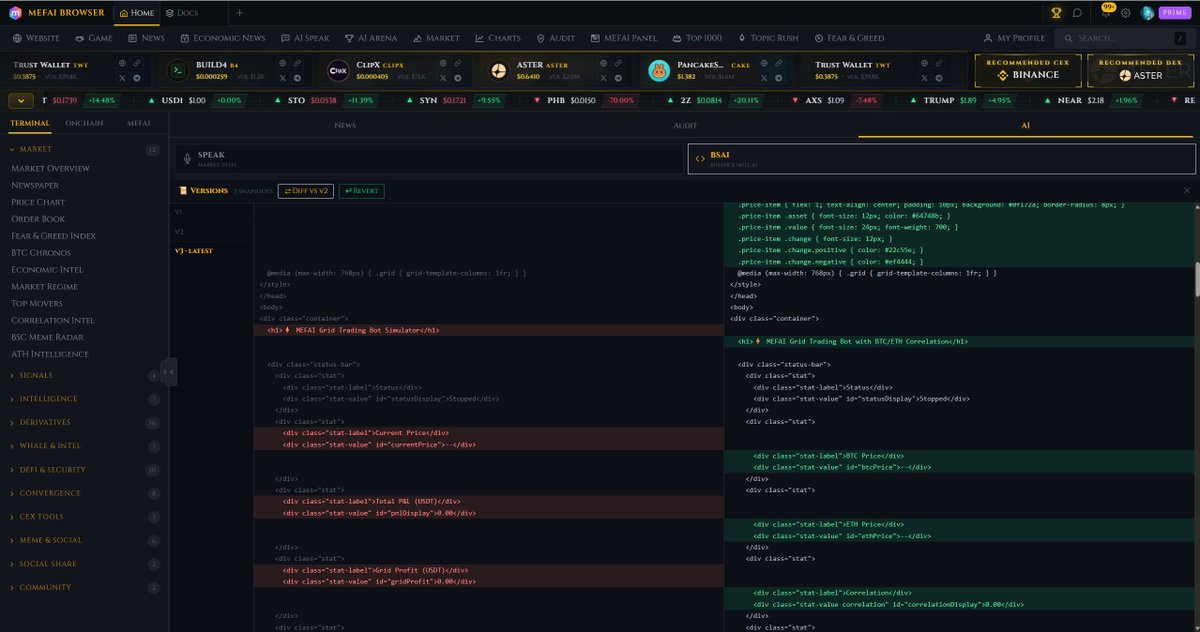Screen dimensions: 1200x632
Task: Switch to the Audit panel tab
Action: (x=685, y=126)
